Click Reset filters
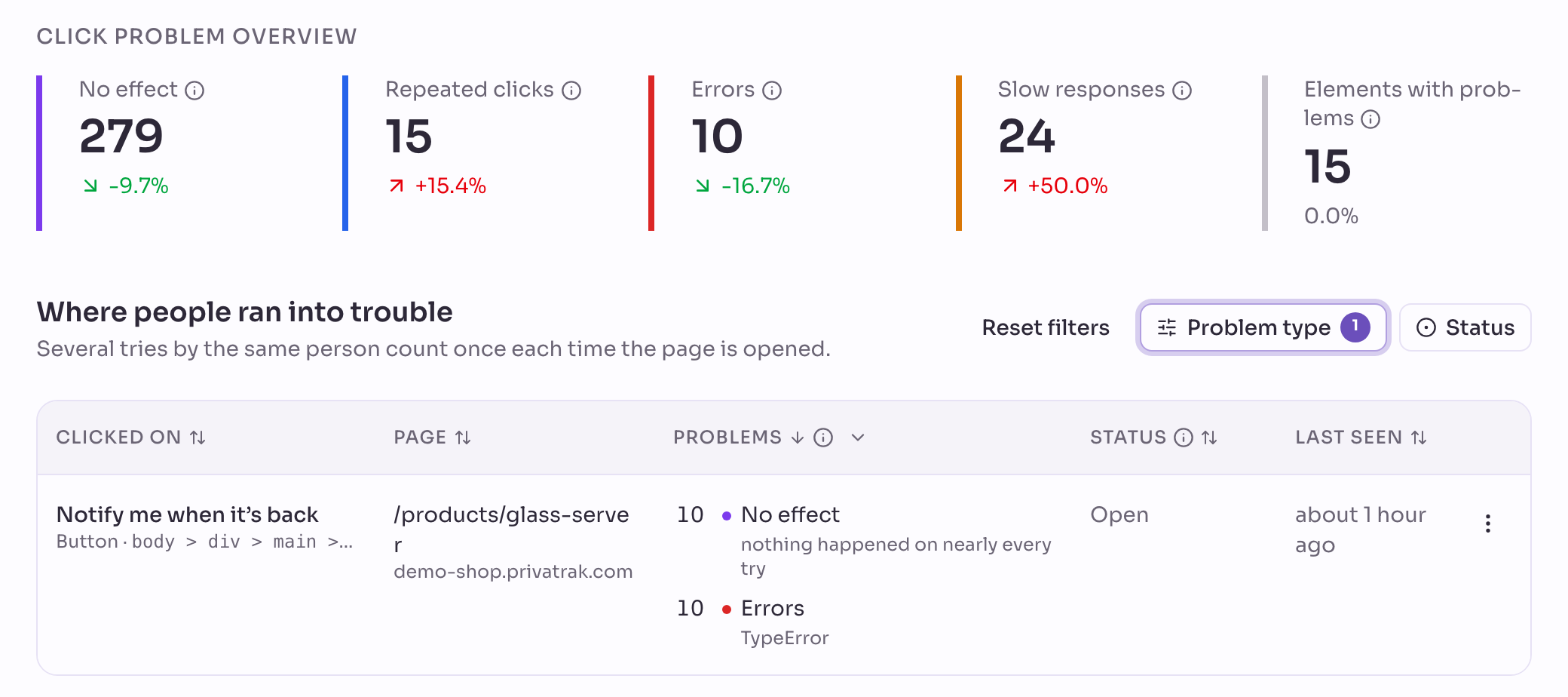 pos(1046,327)
